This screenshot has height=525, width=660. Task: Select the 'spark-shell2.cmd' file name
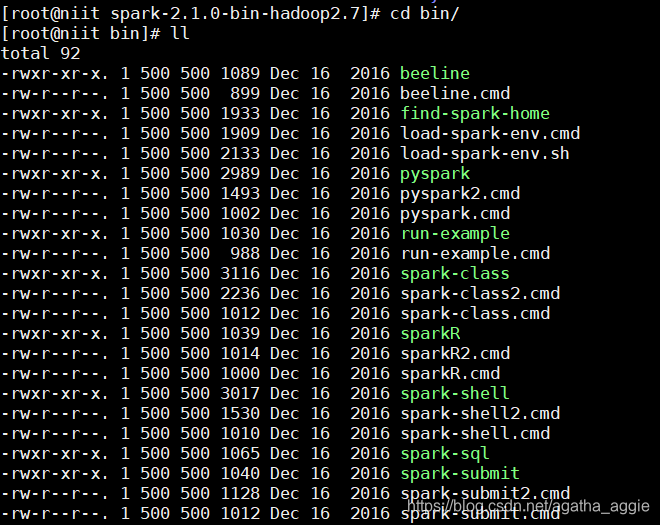point(480,413)
